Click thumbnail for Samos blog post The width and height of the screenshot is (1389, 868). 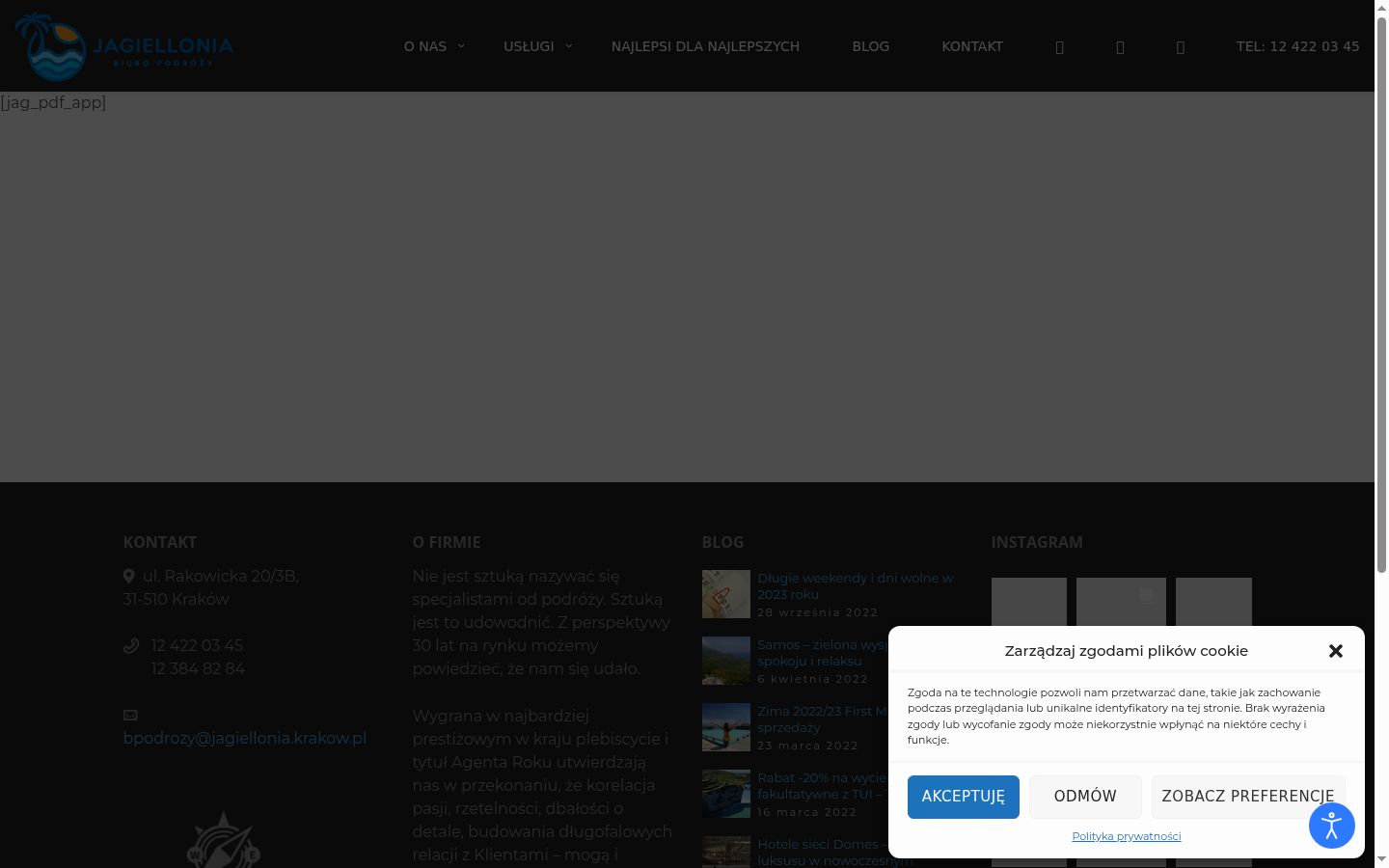click(x=726, y=660)
